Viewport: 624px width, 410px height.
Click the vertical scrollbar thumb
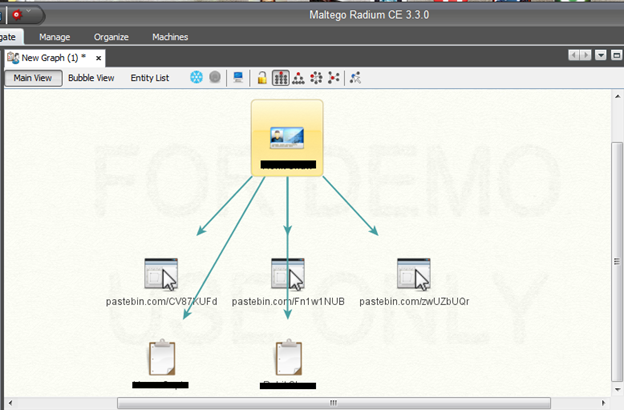[617, 262]
